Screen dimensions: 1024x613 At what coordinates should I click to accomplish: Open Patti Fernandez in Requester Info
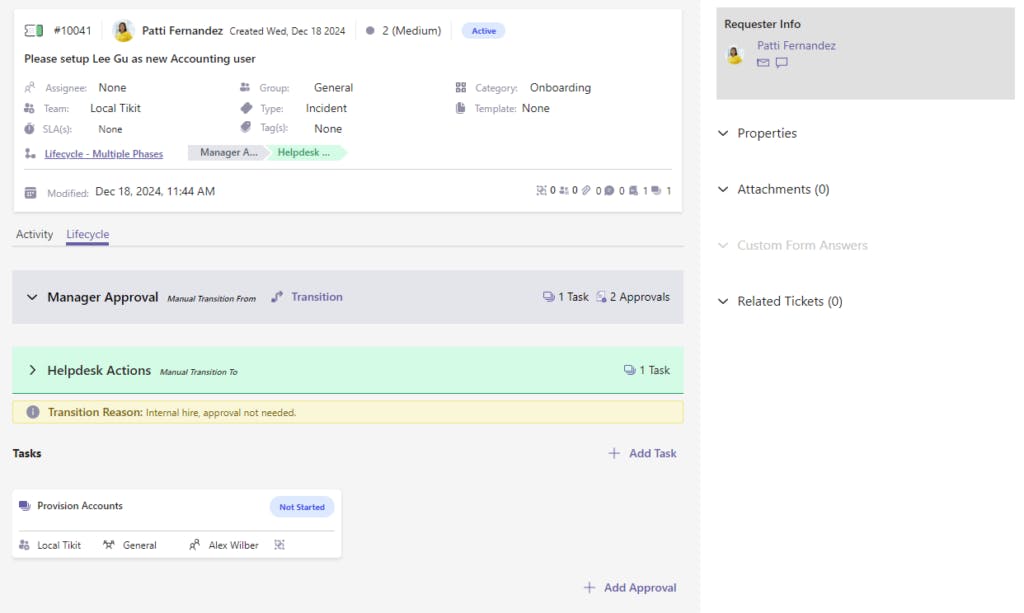tap(796, 46)
